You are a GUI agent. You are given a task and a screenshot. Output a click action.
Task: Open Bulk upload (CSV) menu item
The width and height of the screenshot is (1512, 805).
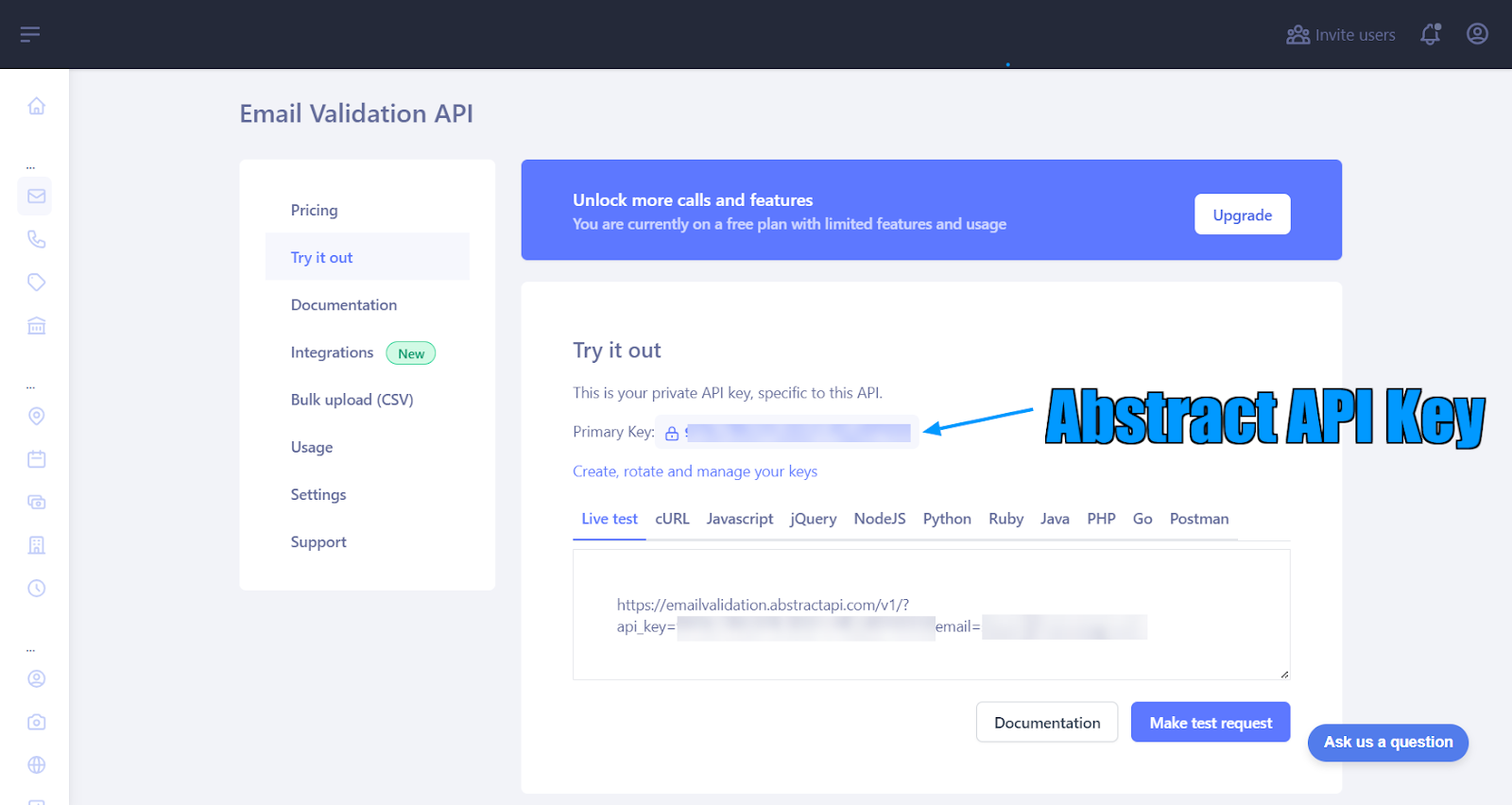pos(368,400)
